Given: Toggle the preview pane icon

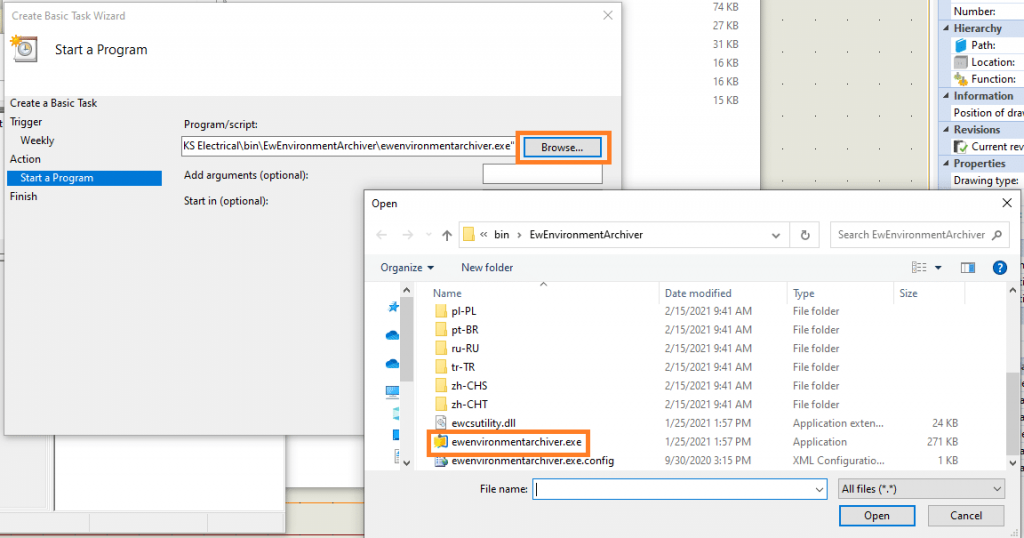Looking at the screenshot, I should coord(967,267).
